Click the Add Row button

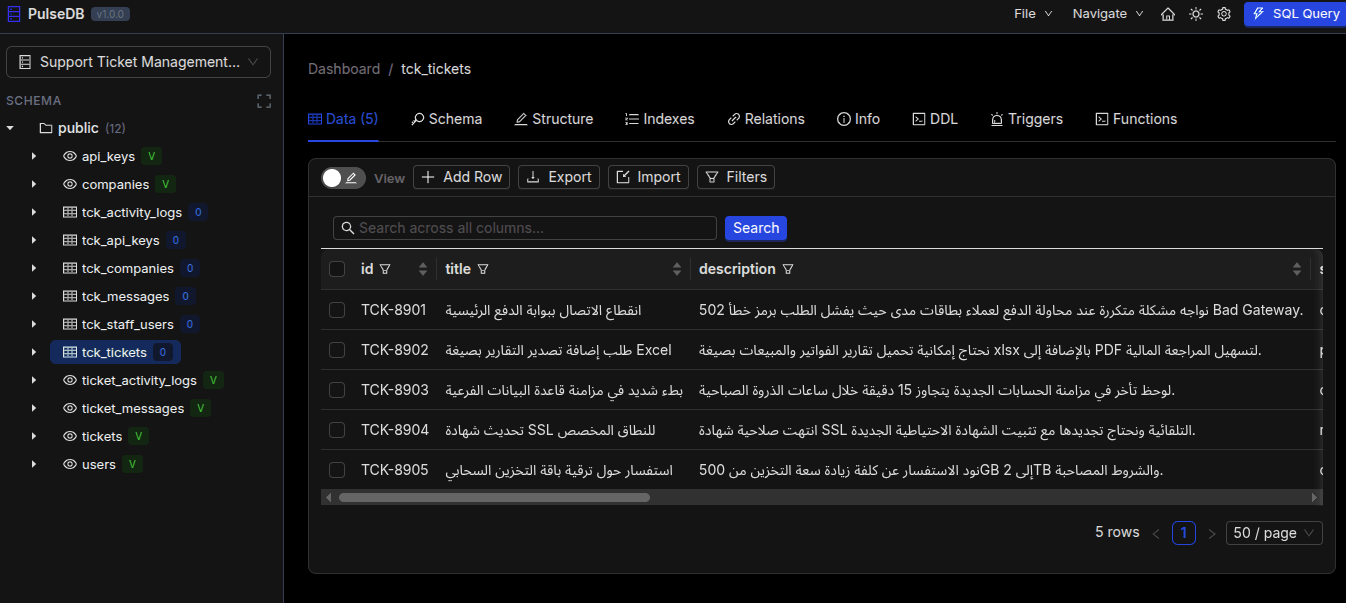(x=461, y=177)
